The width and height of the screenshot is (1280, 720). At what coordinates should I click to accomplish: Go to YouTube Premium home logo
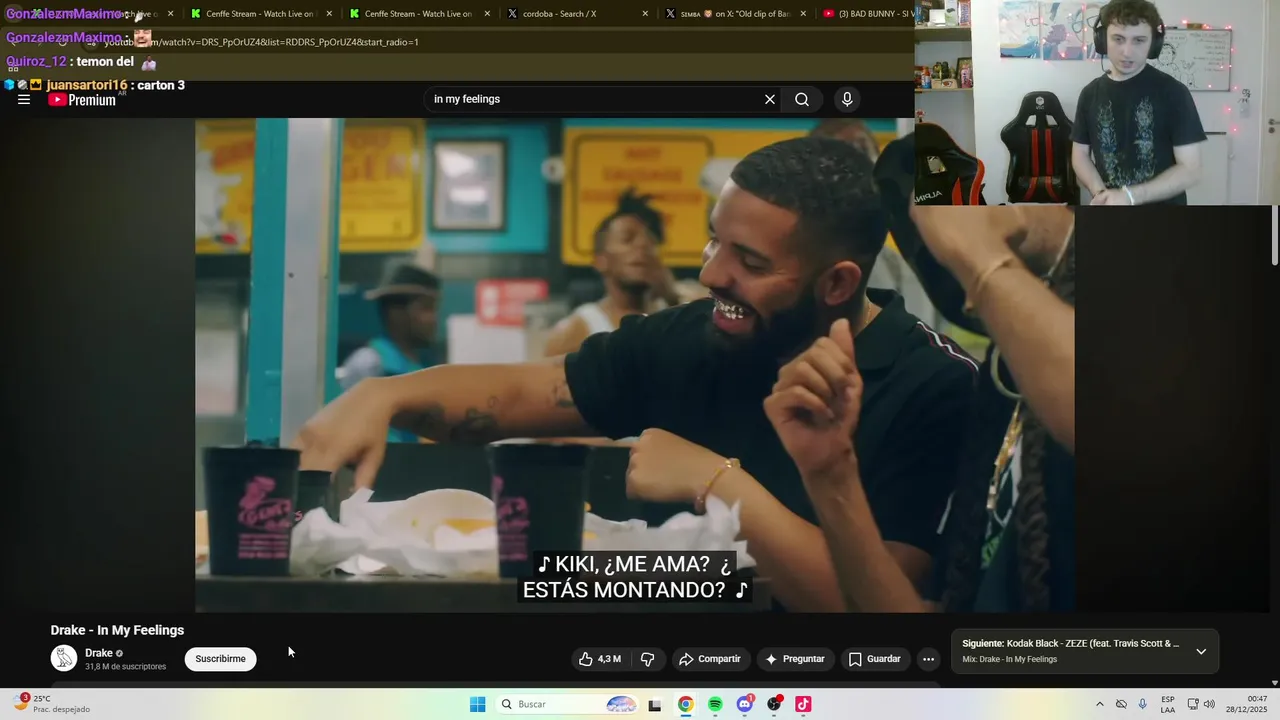click(82, 100)
